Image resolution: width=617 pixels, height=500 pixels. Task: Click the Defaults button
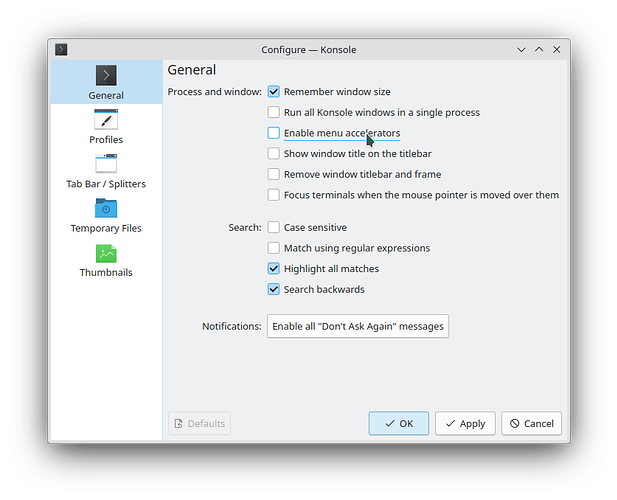[x=200, y=423]
